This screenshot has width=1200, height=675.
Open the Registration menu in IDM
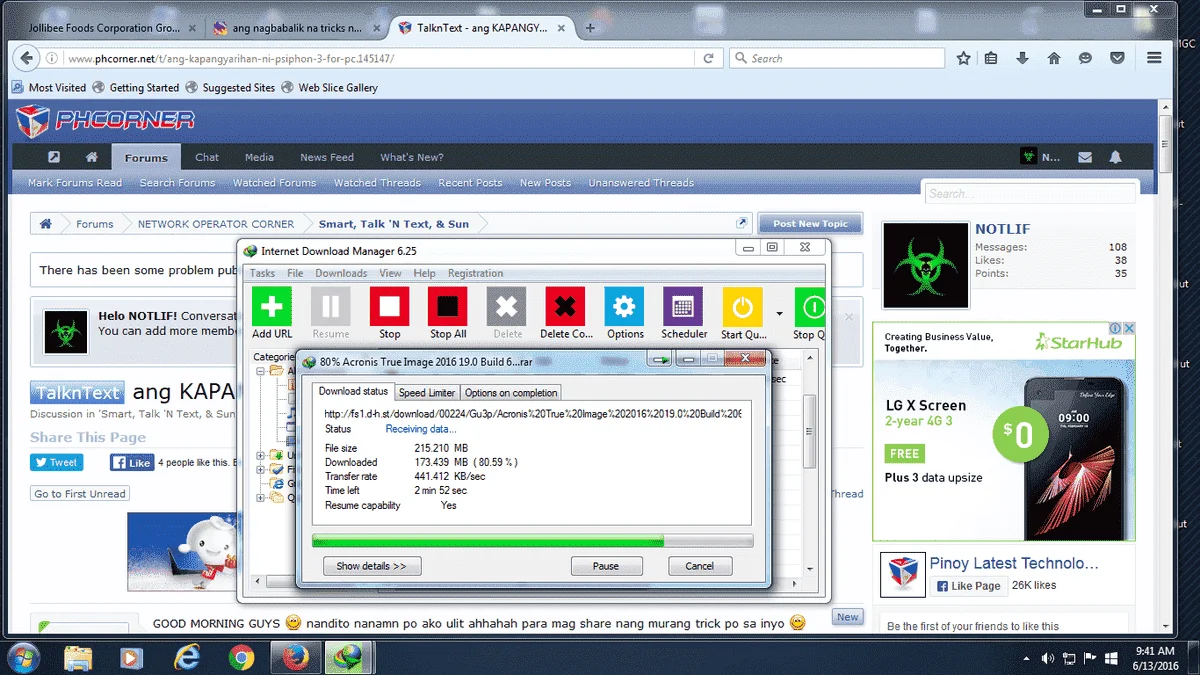point(475,273)
